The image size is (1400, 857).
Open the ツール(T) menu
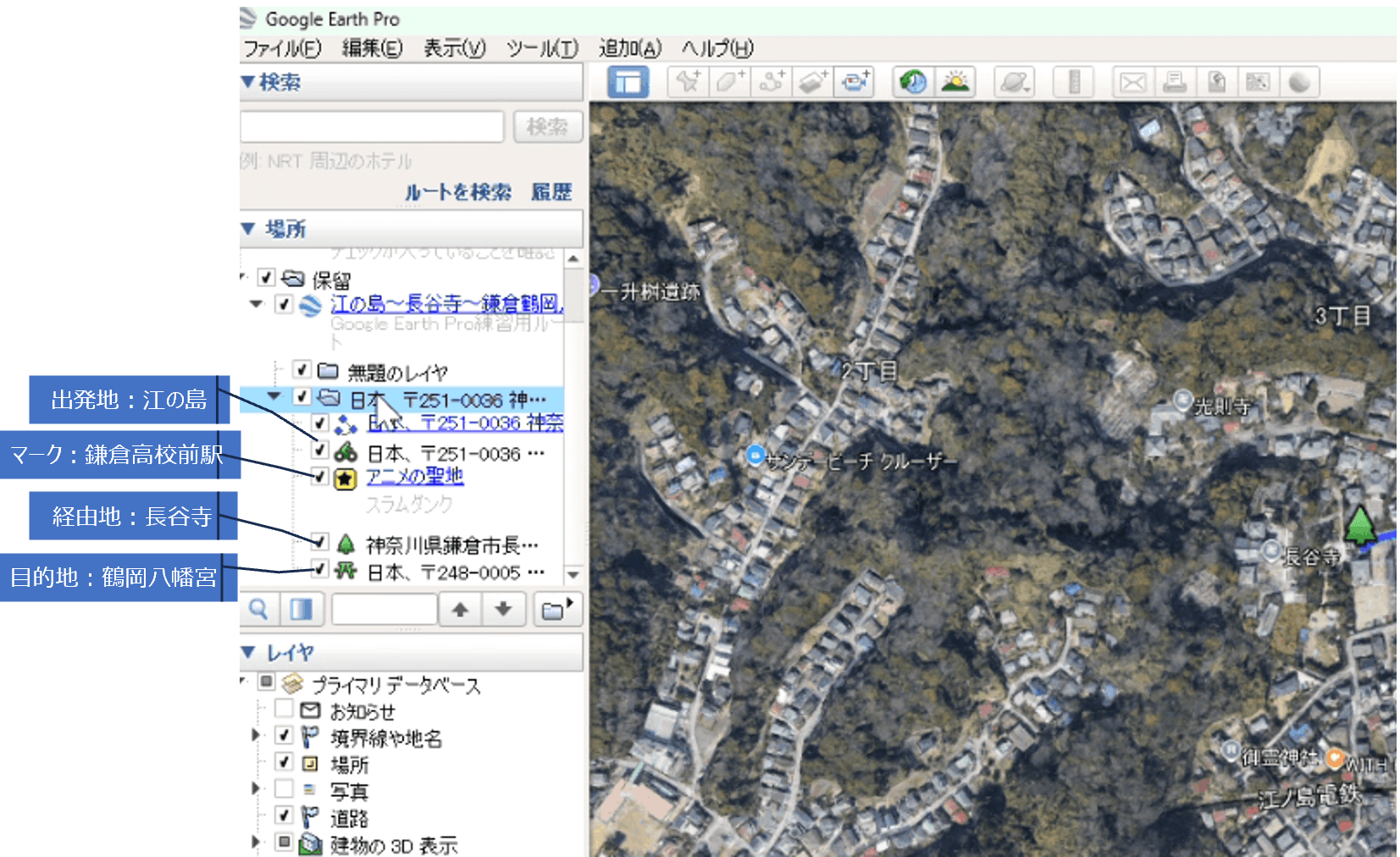click(542, 48)
